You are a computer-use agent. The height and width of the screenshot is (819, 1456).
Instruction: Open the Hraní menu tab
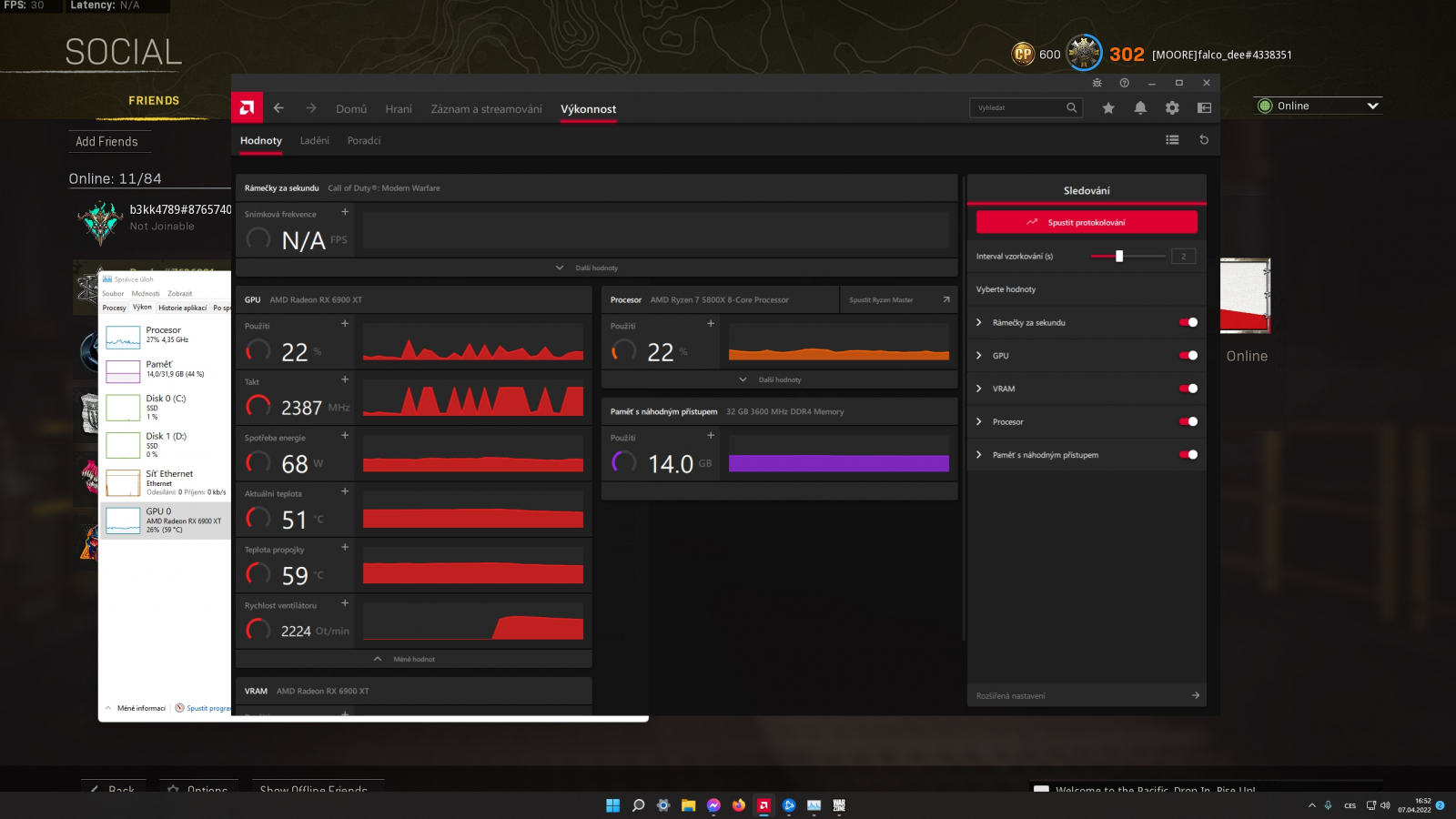pyautogui.click(x=399, y=109)
